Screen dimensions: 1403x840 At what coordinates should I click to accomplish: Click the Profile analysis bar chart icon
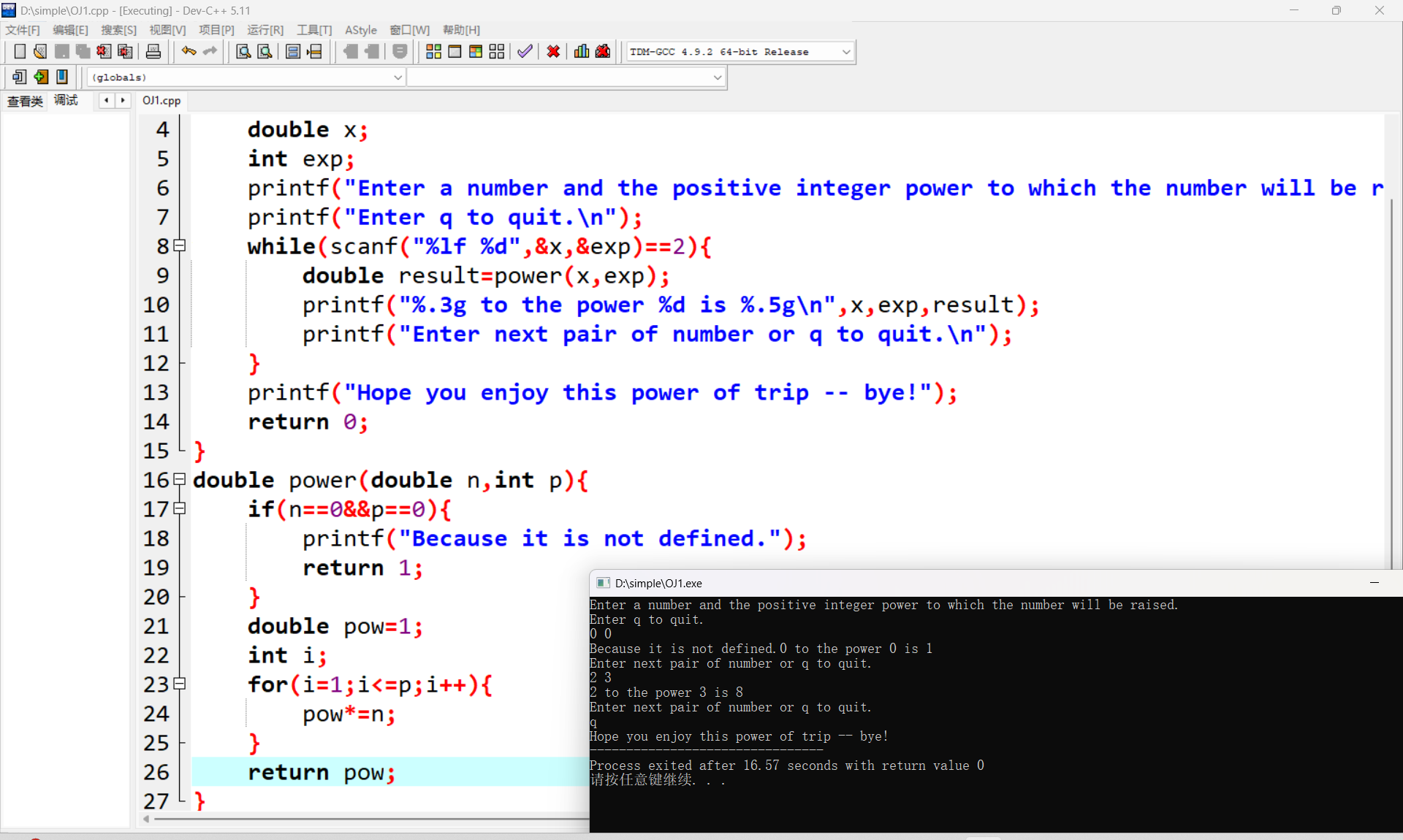[582, 52]
